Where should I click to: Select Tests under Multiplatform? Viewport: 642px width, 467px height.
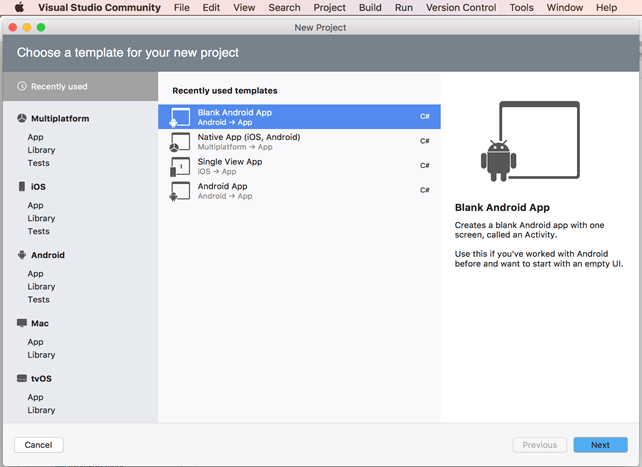tap(38, 163)
